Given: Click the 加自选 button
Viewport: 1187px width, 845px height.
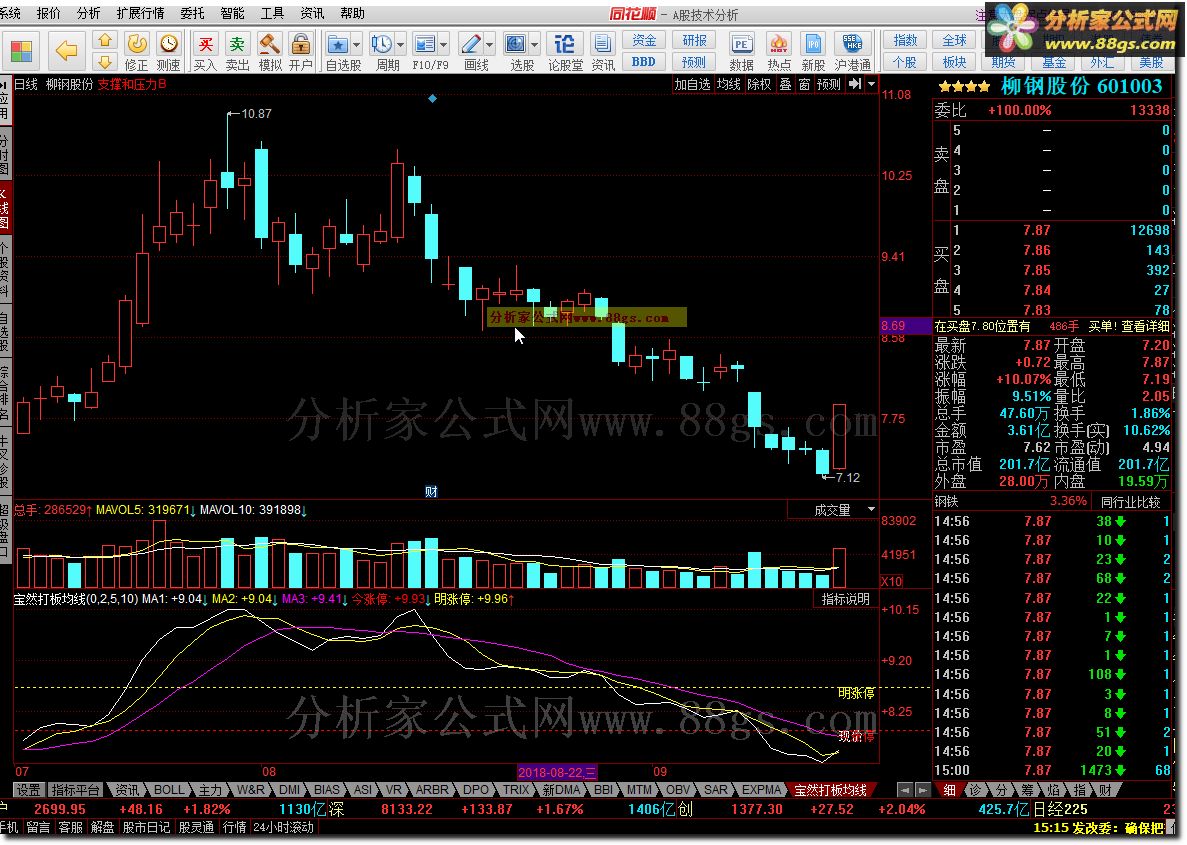Looking at the screenshot, I should 692,84.
